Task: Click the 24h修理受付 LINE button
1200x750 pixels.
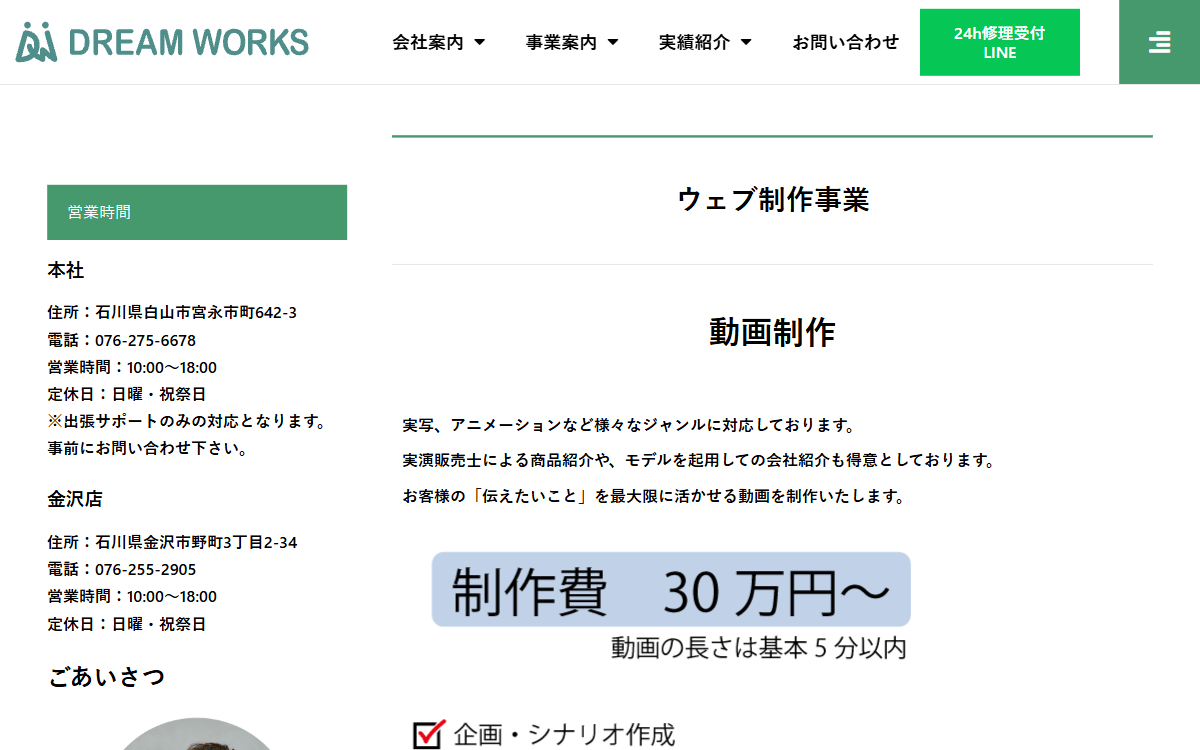Action: pyautogui.click(x=1000, y=42)
